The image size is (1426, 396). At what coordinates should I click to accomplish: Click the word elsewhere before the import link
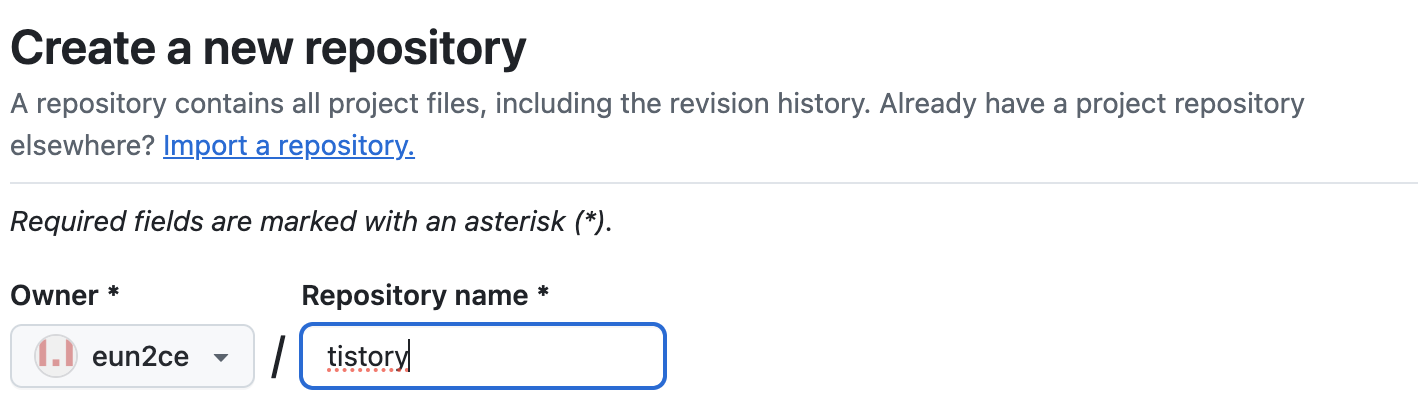82,146
